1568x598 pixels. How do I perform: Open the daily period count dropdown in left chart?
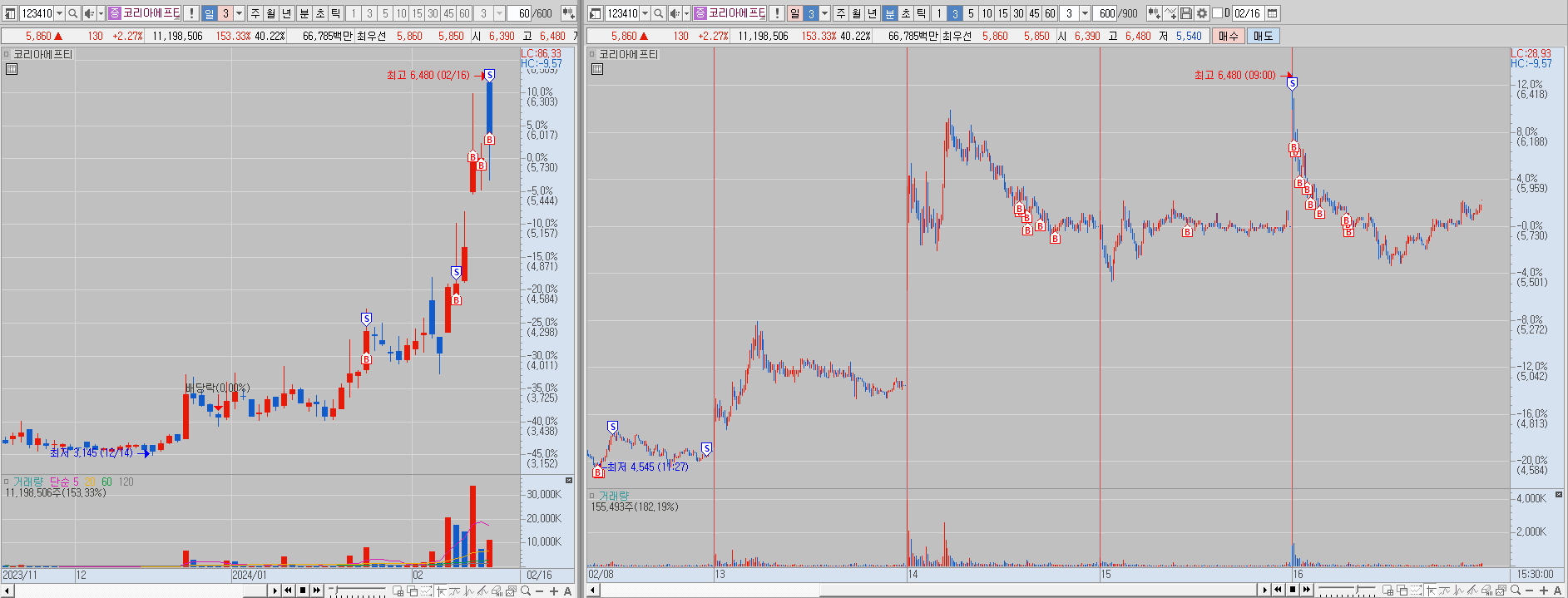[240, 13]
